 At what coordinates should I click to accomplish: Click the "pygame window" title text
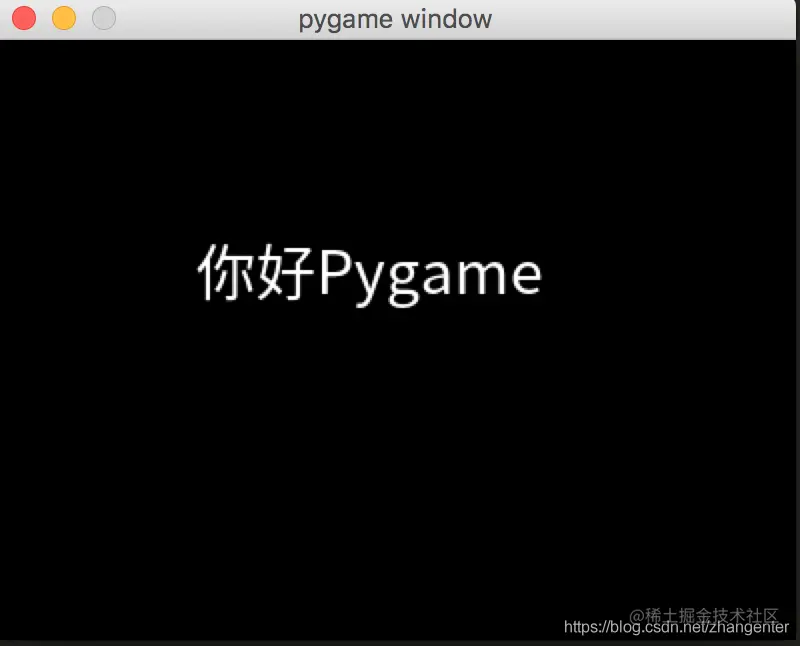pyautogui.click(x=395, y=20)
